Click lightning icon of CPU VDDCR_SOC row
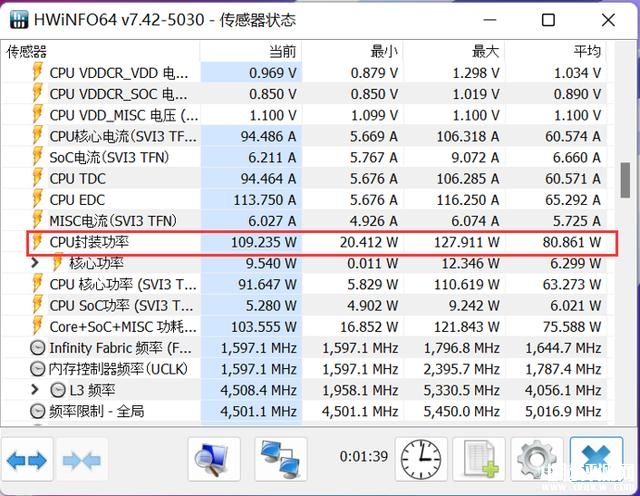Viewport: 640px width, 496px height. tap(38, 93)
